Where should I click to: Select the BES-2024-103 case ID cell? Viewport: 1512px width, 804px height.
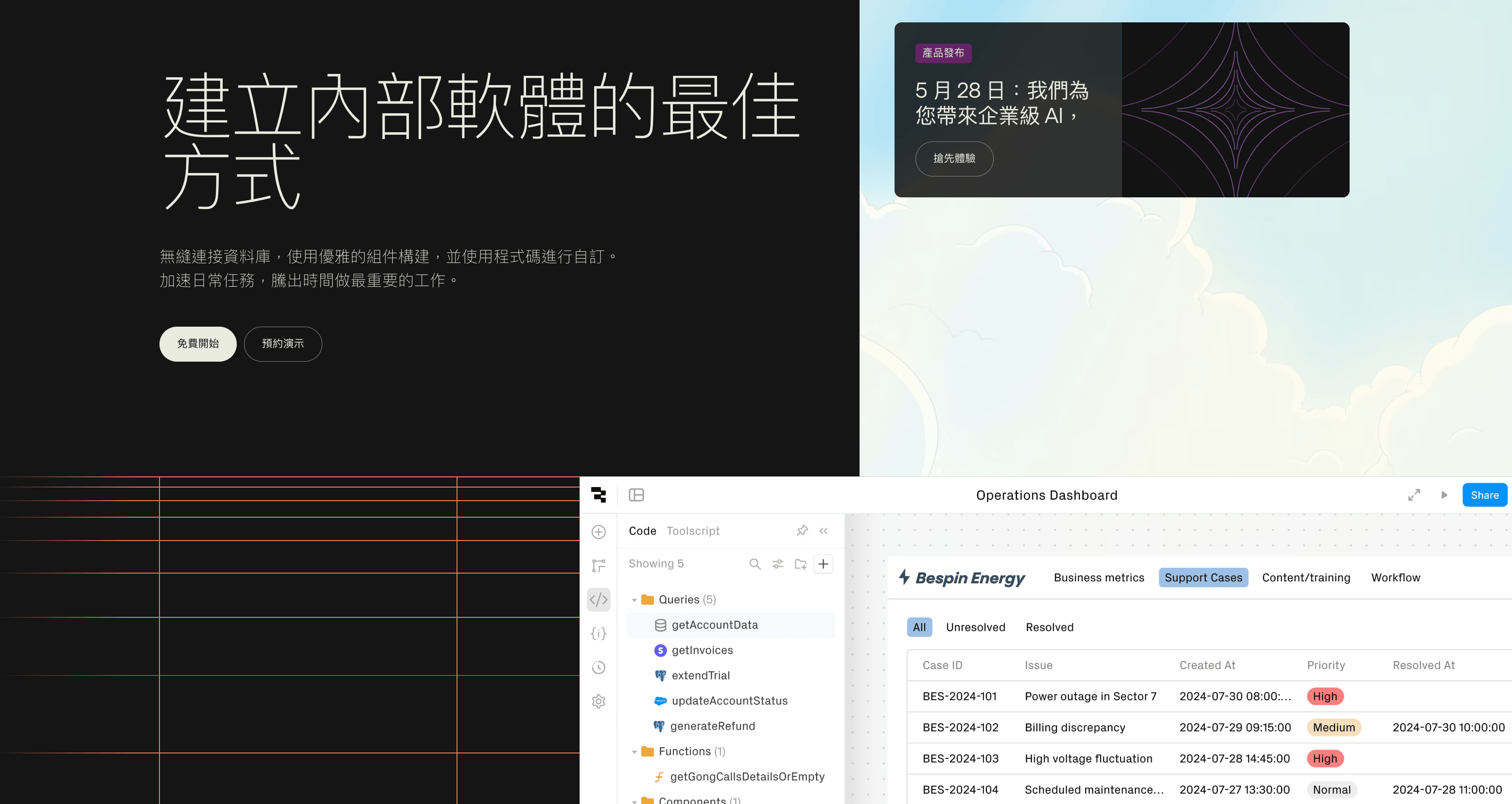[x=960, y=759]
